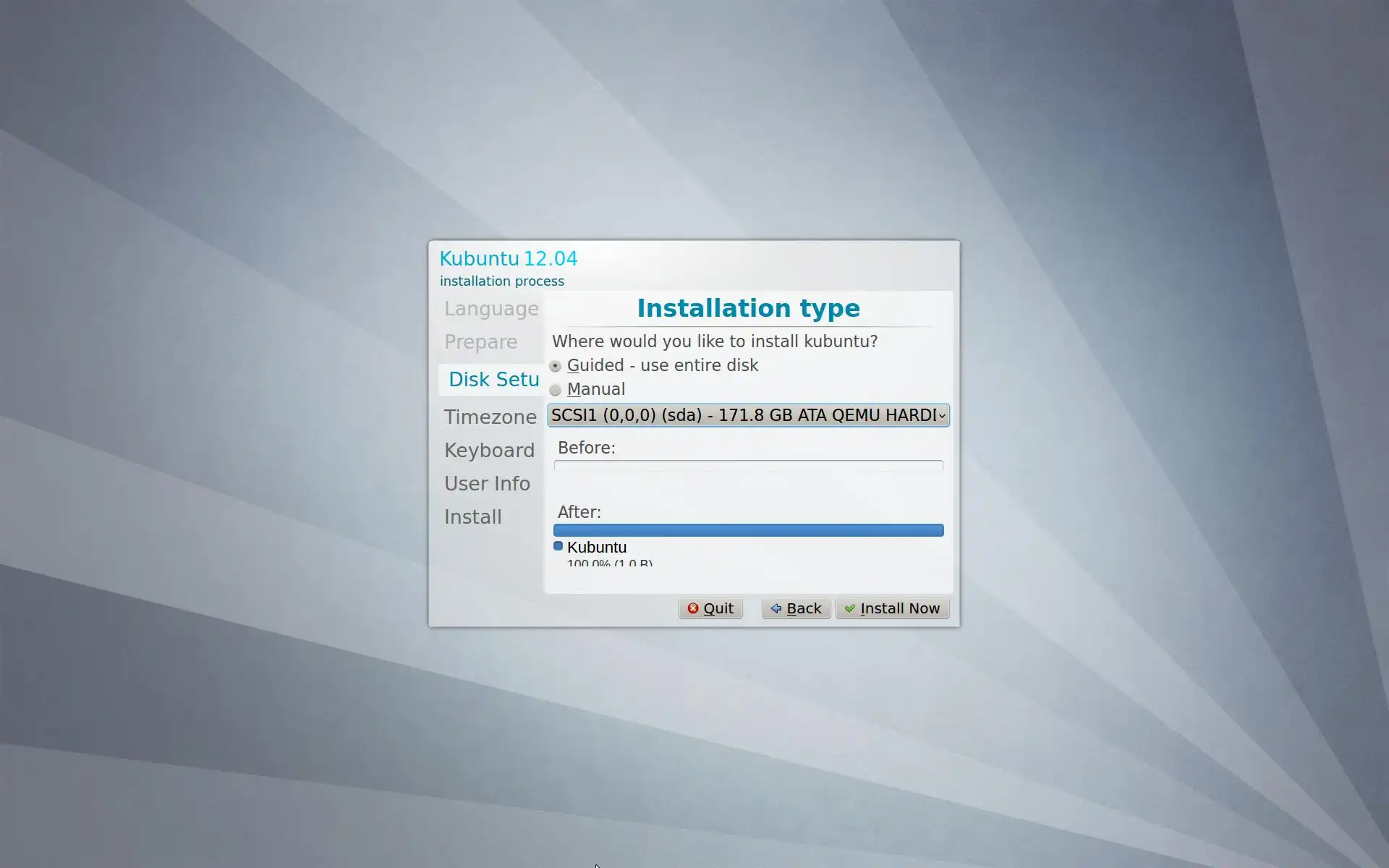Viewport: 1389px width, 868px height.
Task: Click the Kubuntu 12.04 title text
Action: 508,259
